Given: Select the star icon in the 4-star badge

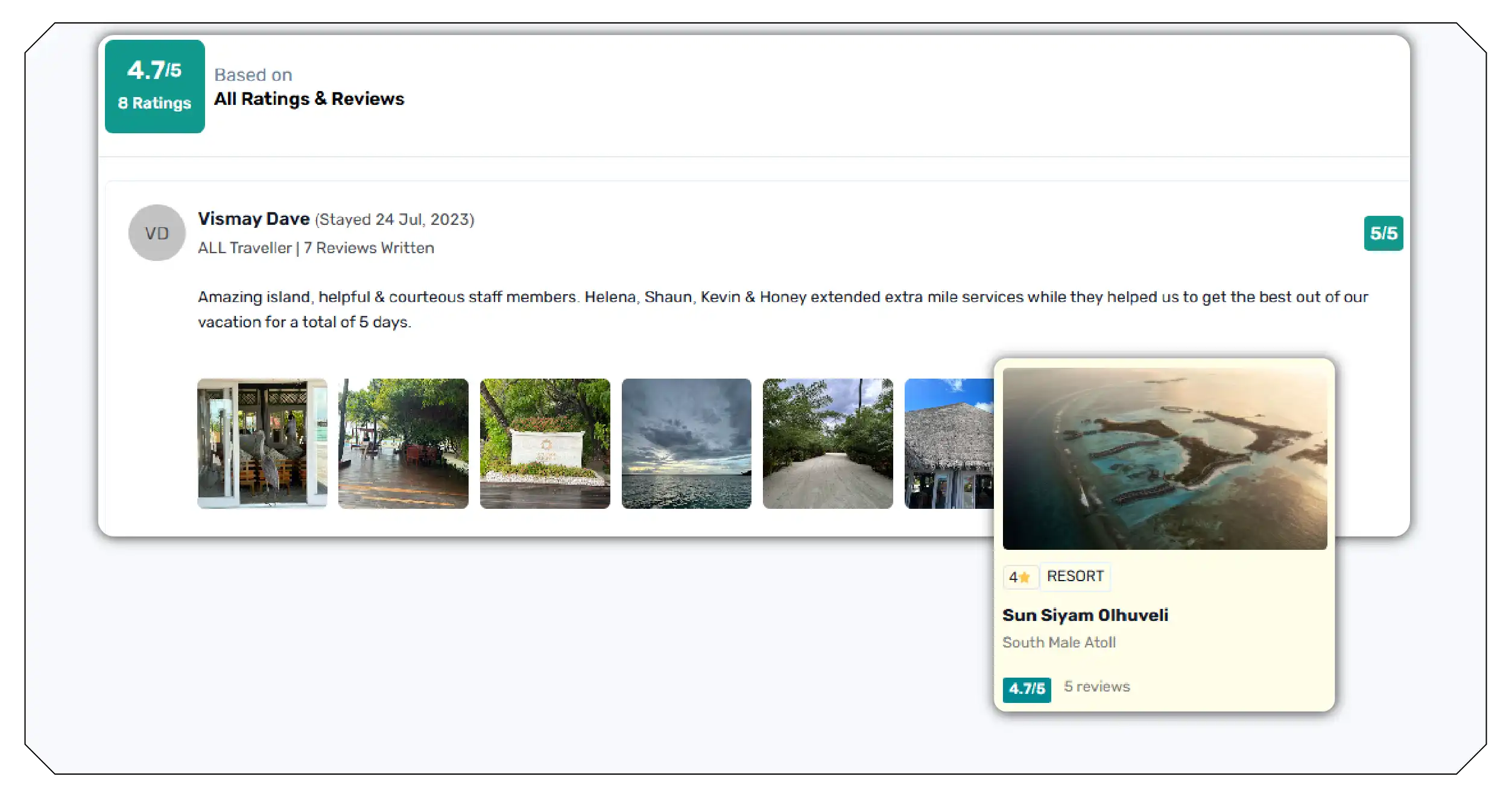Looking at the screenshot, I should tap(1023, 577).
